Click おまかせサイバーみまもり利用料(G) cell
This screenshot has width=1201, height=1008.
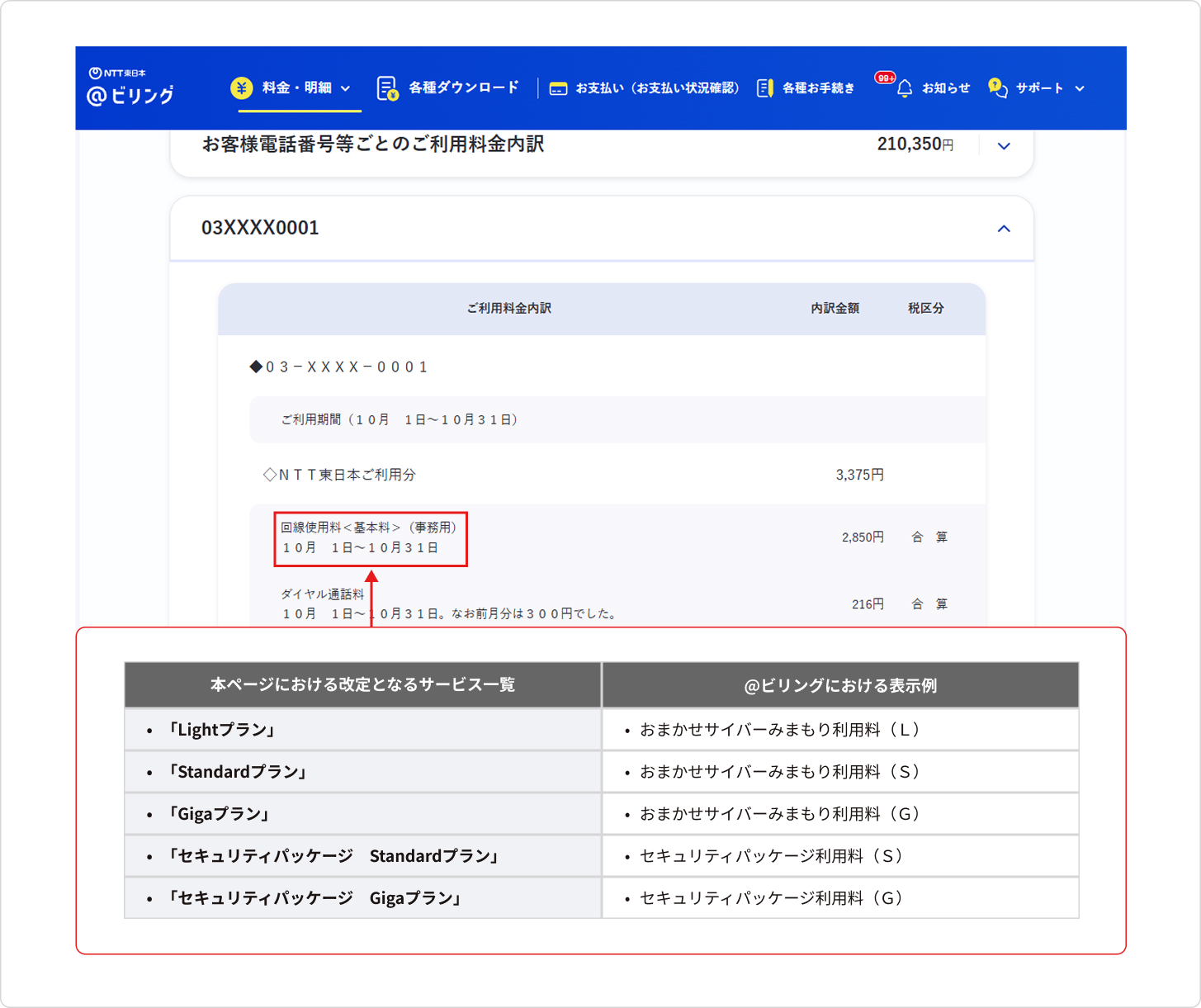click(840, 814)
